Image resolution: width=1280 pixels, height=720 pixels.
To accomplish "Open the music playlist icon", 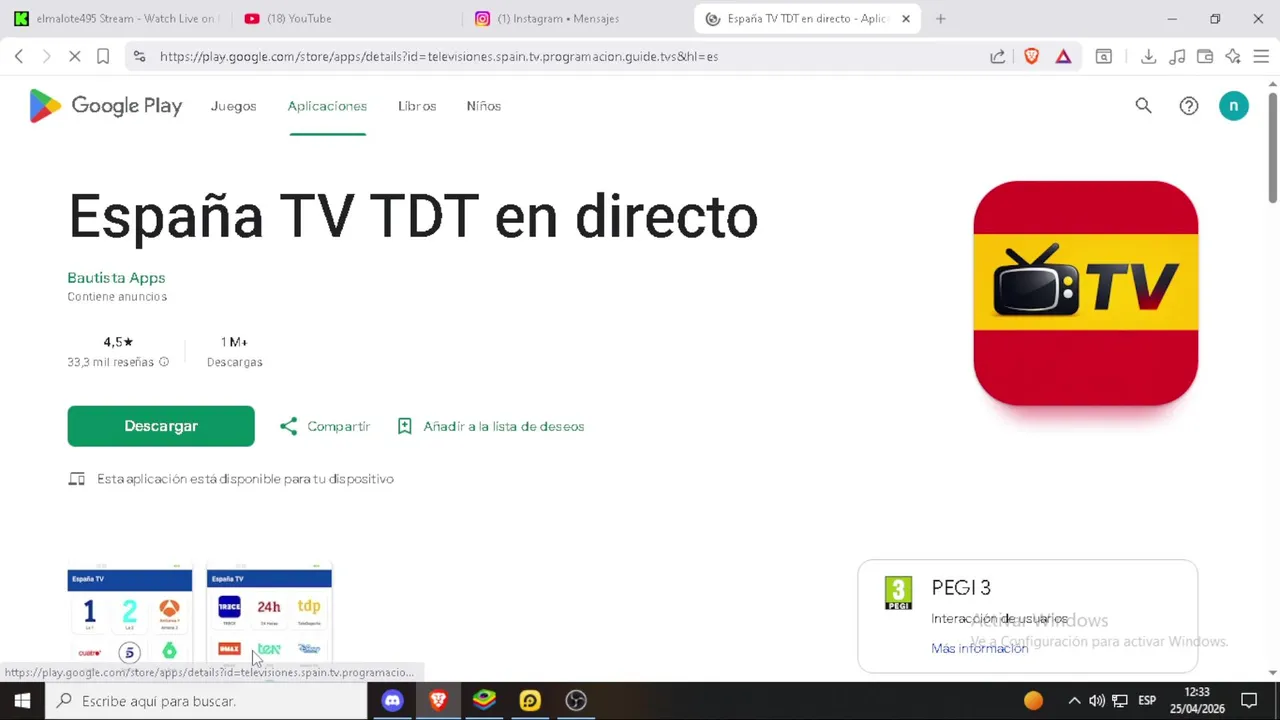I will (1177, 57).
